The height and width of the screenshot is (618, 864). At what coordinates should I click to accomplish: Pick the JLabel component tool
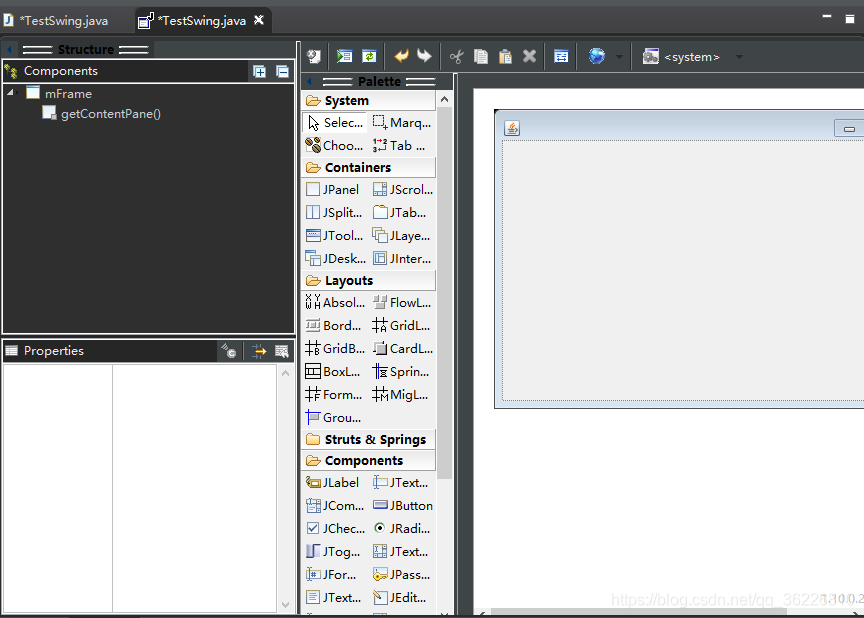[333, 482]
